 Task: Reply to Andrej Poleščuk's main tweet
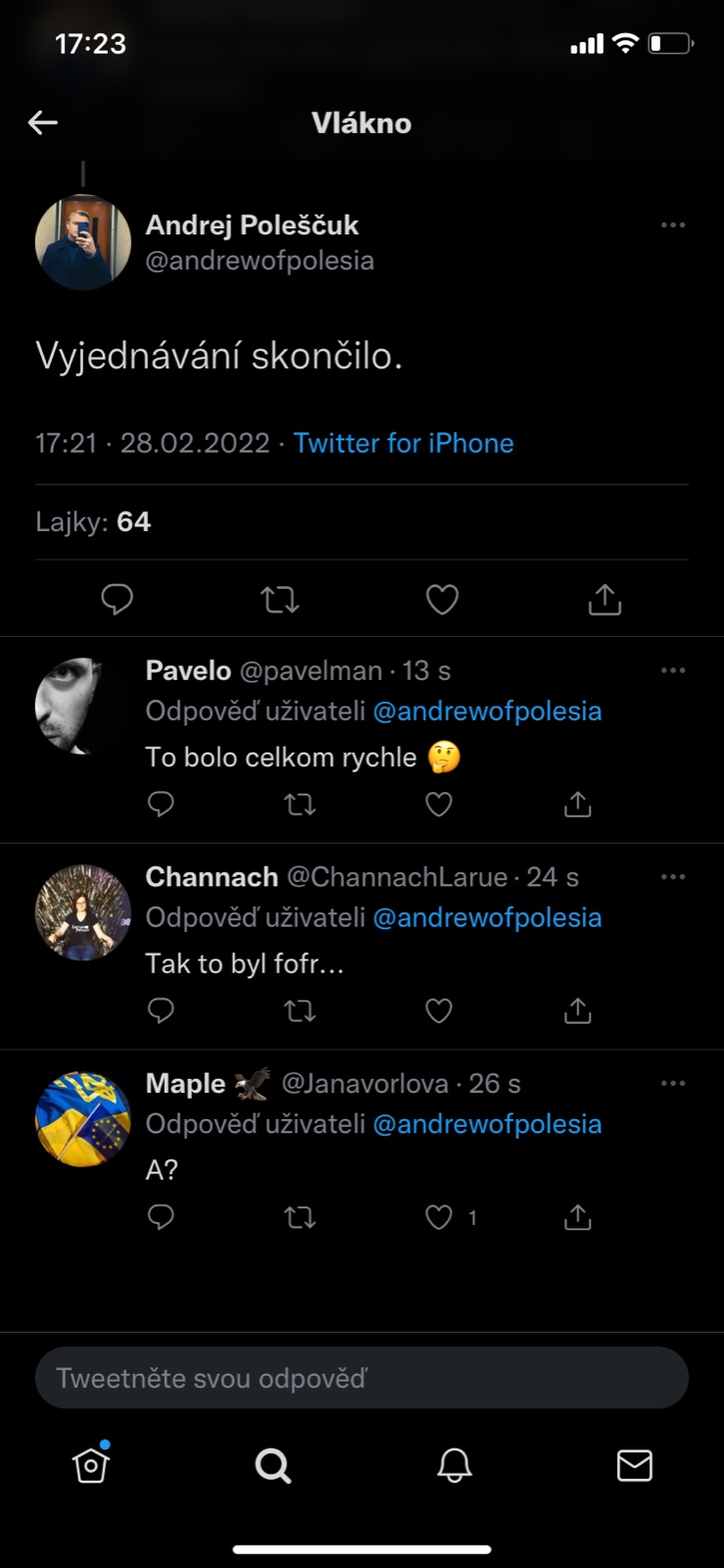(x=118, y=599)
